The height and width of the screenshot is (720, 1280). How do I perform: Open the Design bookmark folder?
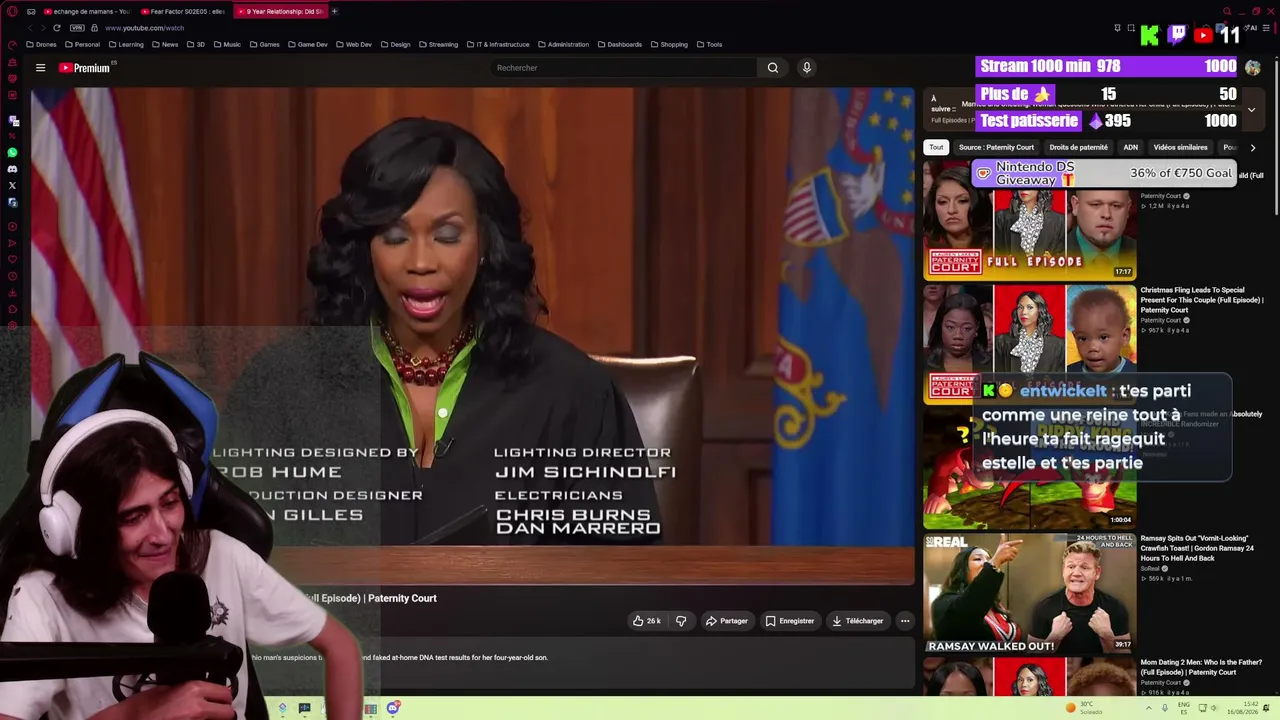tap(395, 44)
